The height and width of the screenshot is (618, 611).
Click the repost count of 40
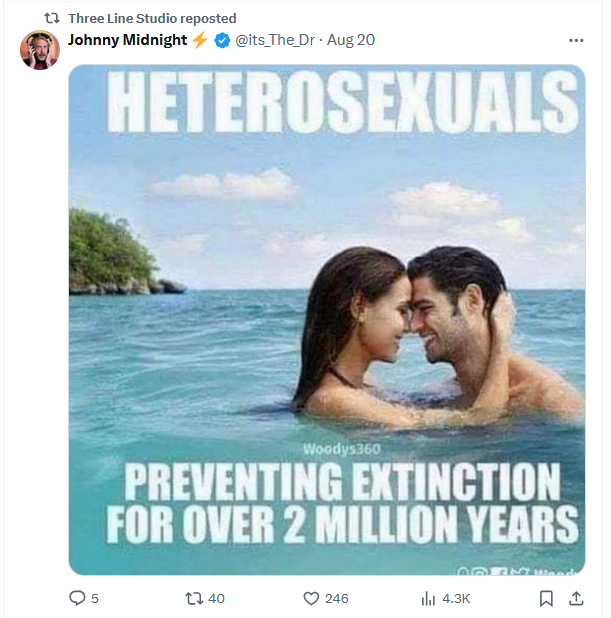point(216,598)
